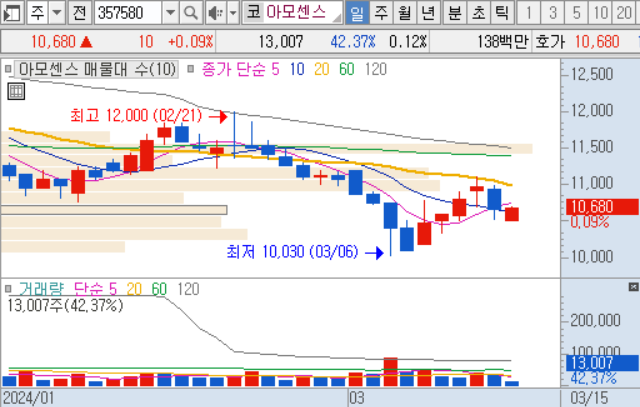Click the 42.37% volume ratio in info bar

click(x=353, y=42)
